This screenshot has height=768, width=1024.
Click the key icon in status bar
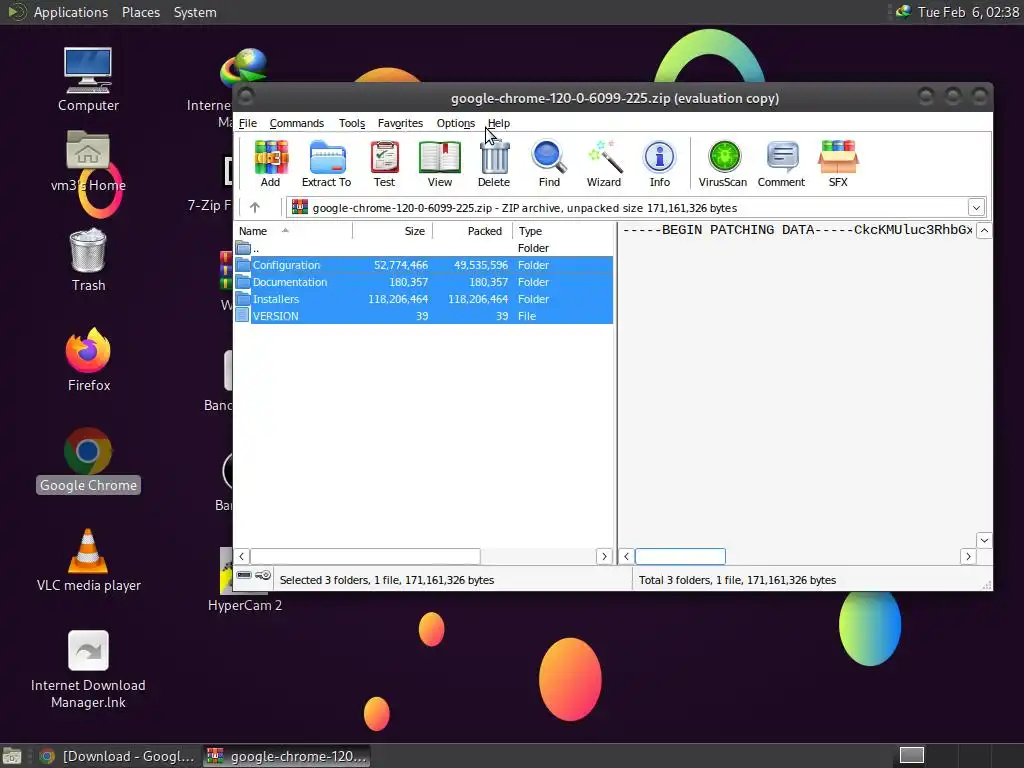[263, 575]
